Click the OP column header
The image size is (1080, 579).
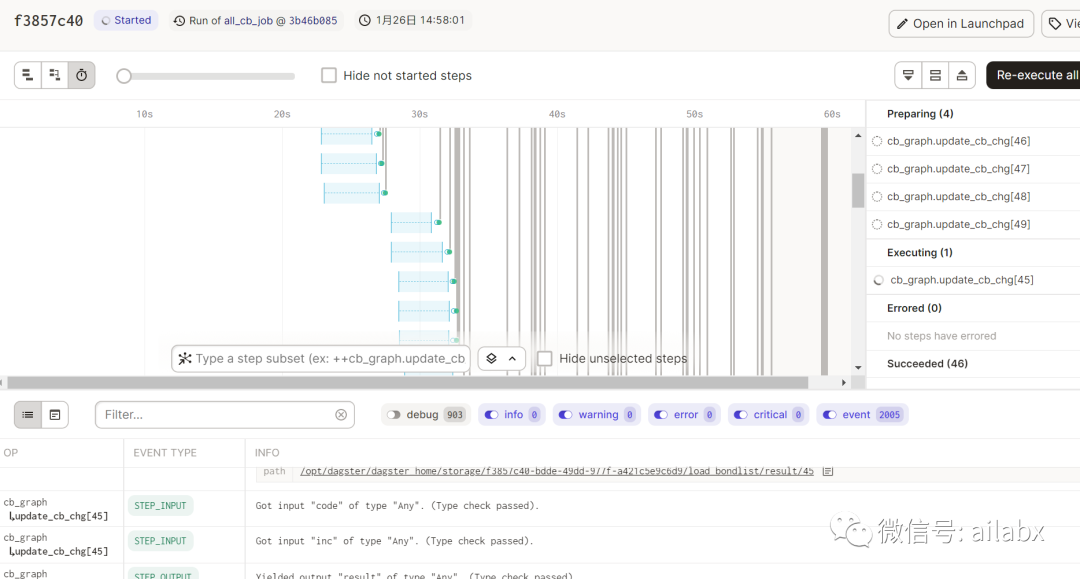[11, 452]
